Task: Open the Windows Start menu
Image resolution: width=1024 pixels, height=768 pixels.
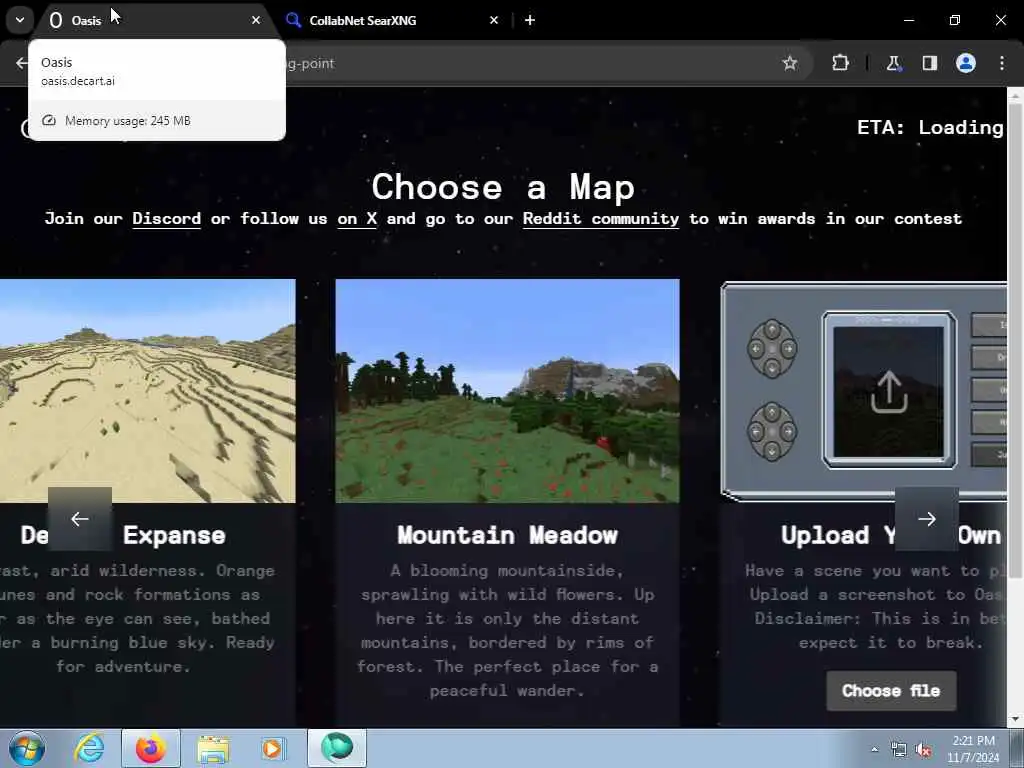Action: point(26,748)
